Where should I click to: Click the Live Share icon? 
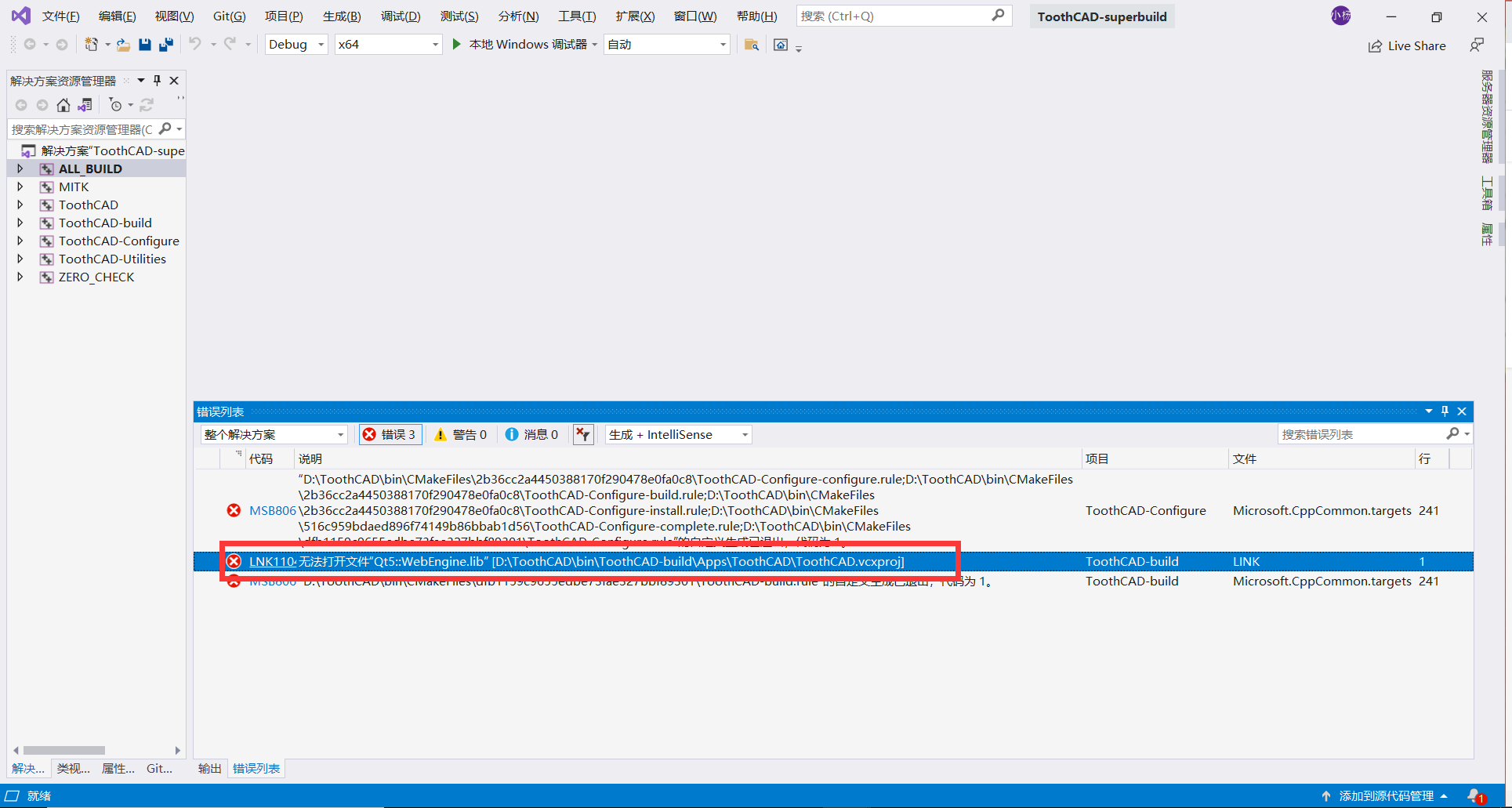(1375, 46)
